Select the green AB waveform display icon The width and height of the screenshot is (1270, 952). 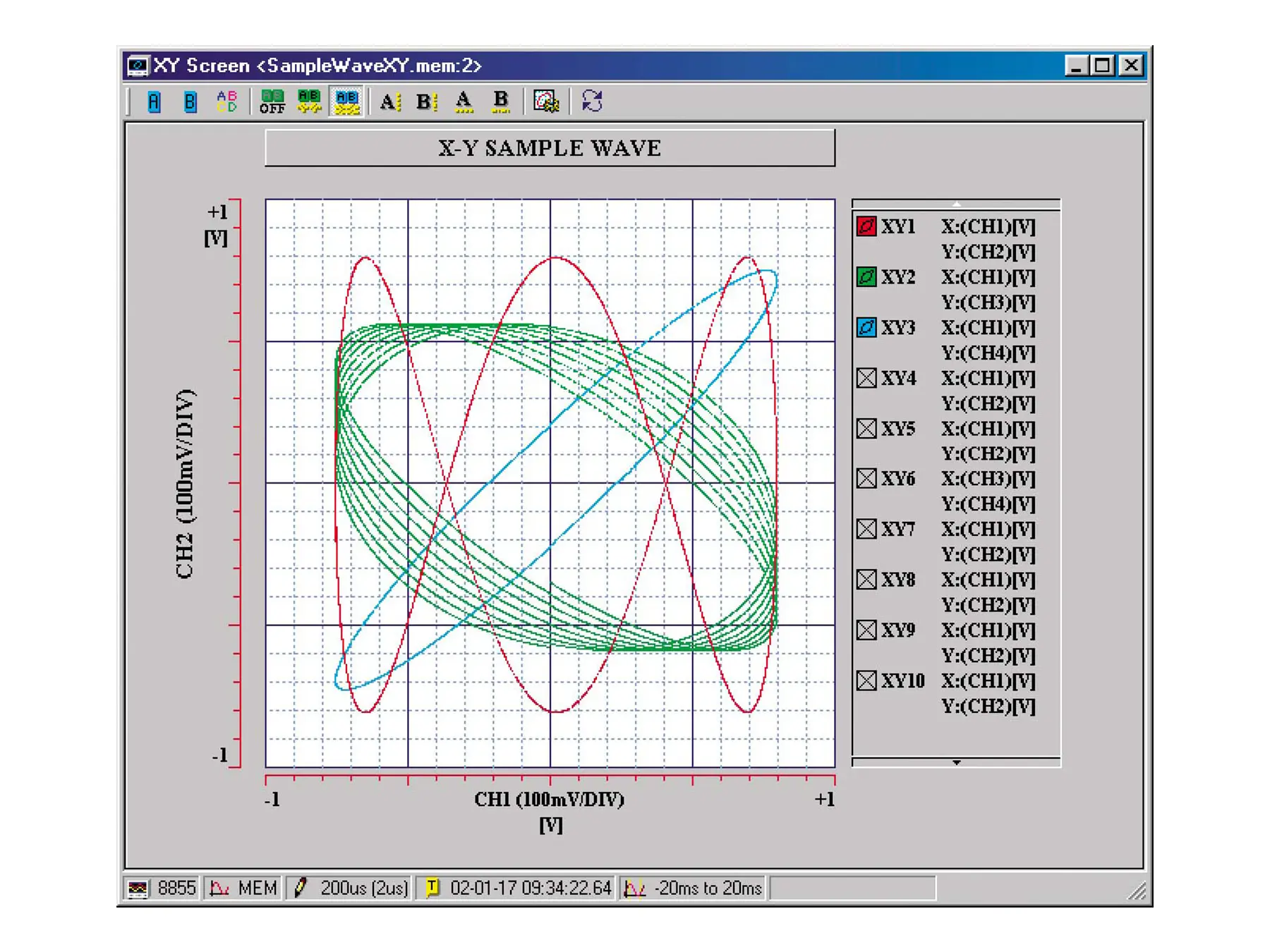point(308,101)
